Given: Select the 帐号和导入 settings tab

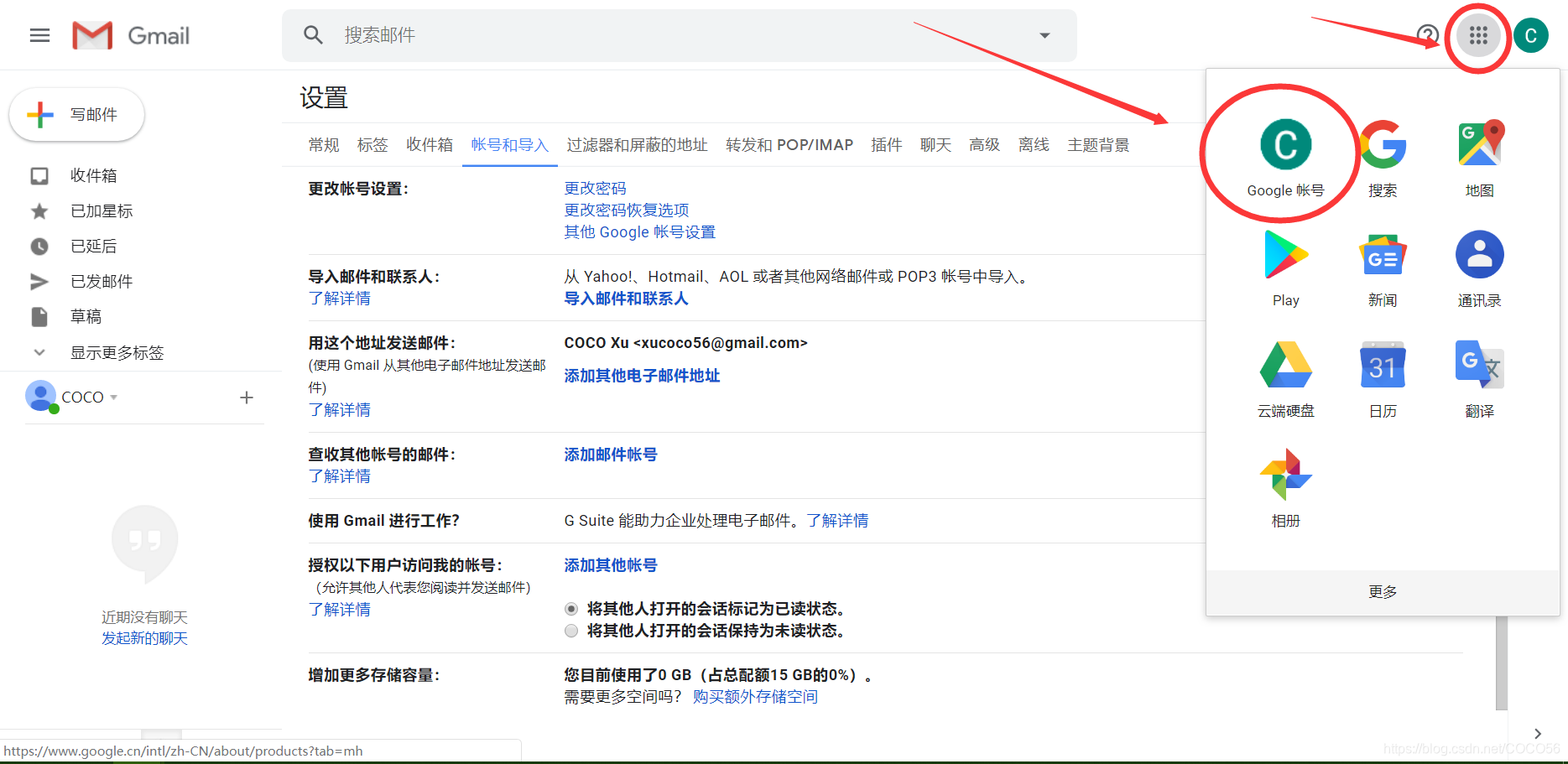Looking at the screenshot, I should pyautogui.click(x=509, y=145).
